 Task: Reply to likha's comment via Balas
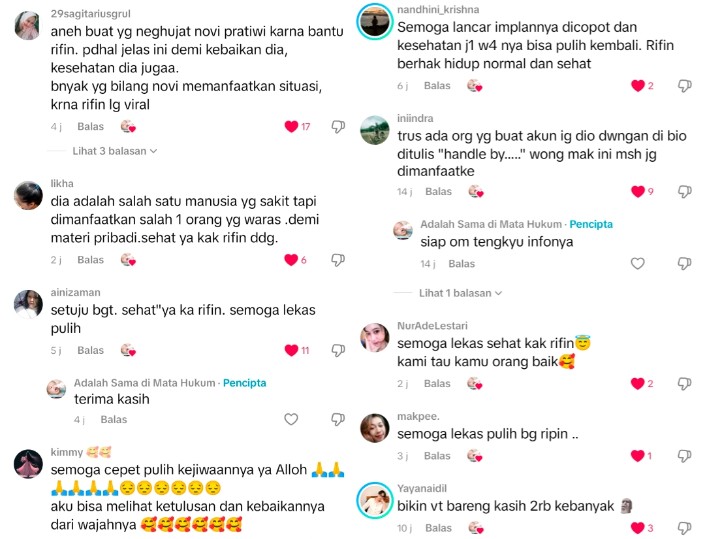[90, 260]
